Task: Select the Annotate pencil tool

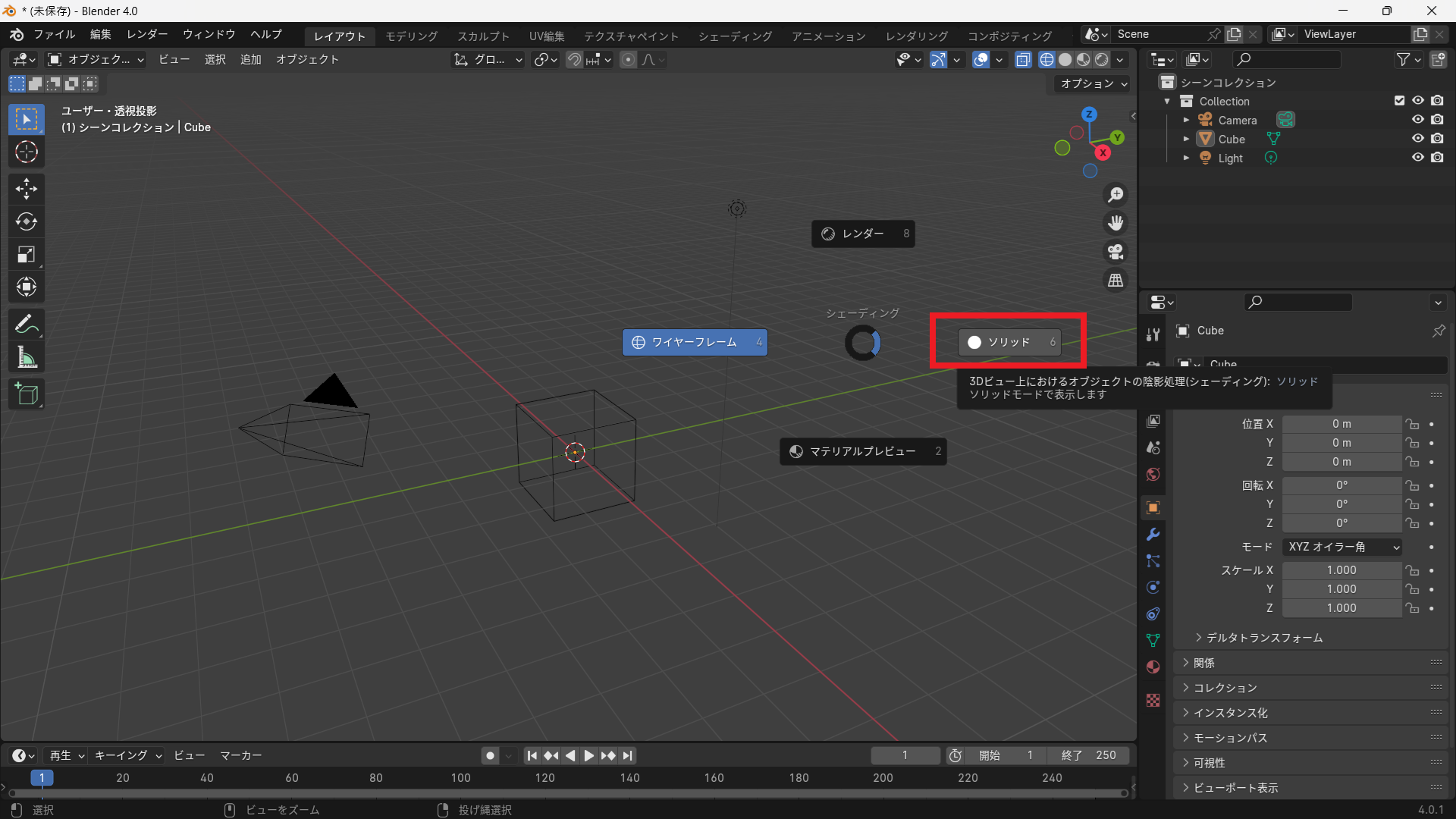Action: coord(27,325)
